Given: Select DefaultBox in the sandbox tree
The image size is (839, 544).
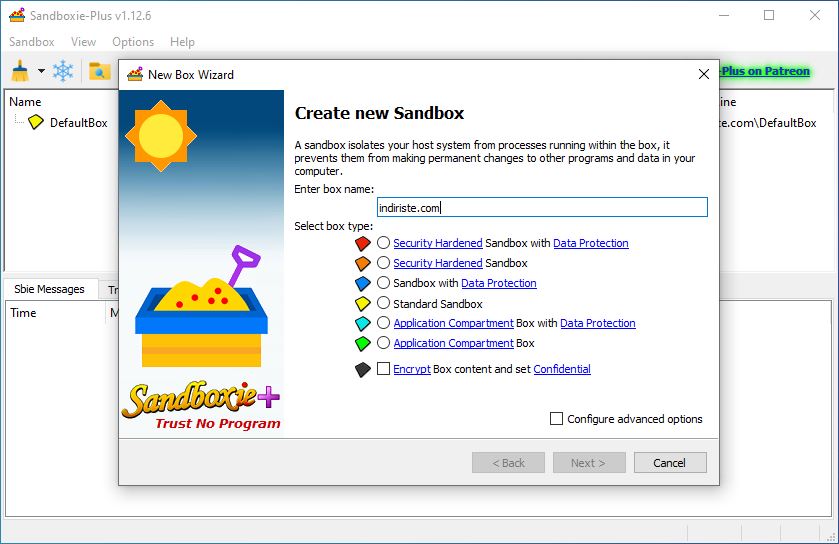Looking at the screenshot, I should [79, 122].
